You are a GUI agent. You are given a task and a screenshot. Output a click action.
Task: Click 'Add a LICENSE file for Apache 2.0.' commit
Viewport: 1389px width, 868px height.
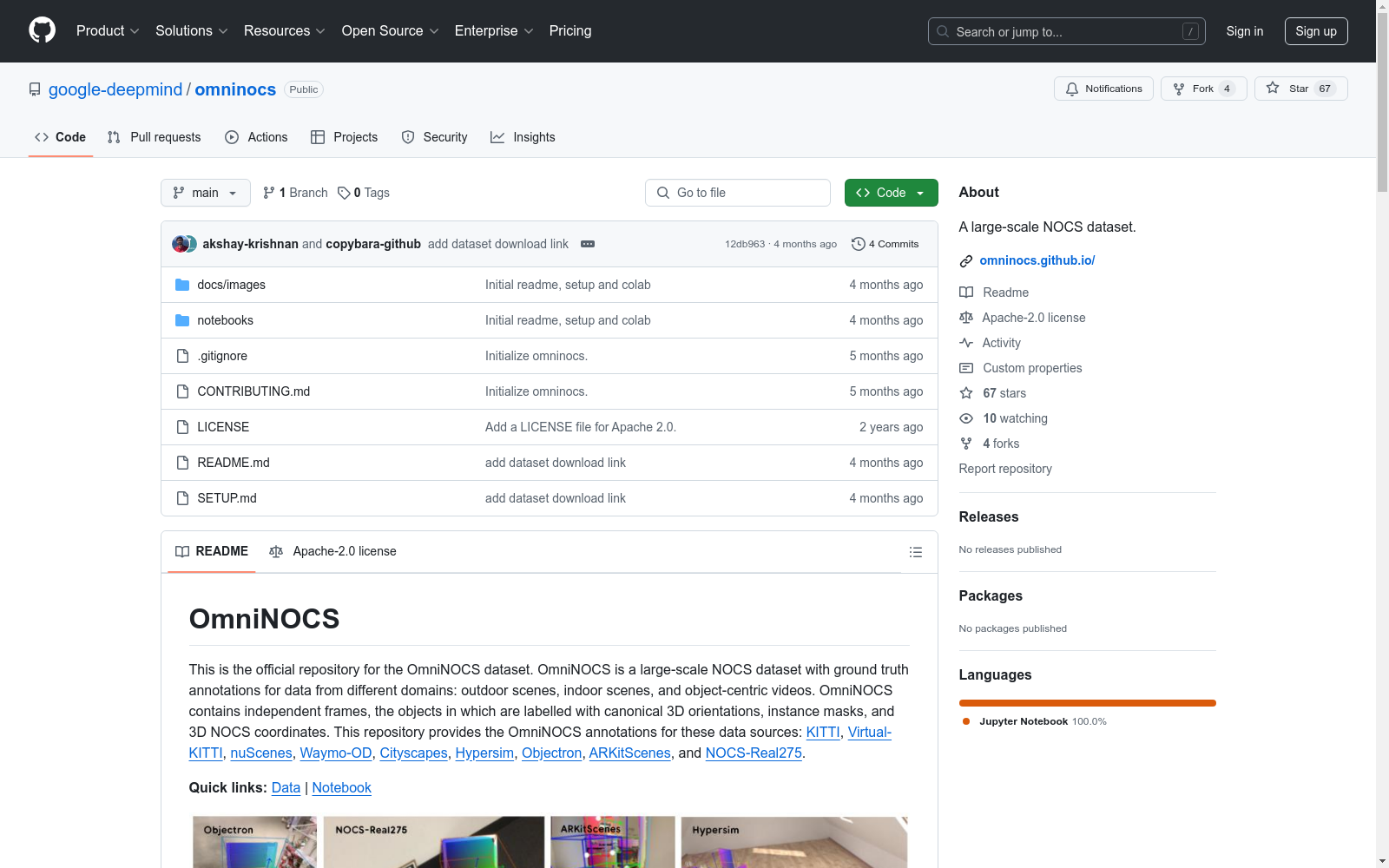581,427
